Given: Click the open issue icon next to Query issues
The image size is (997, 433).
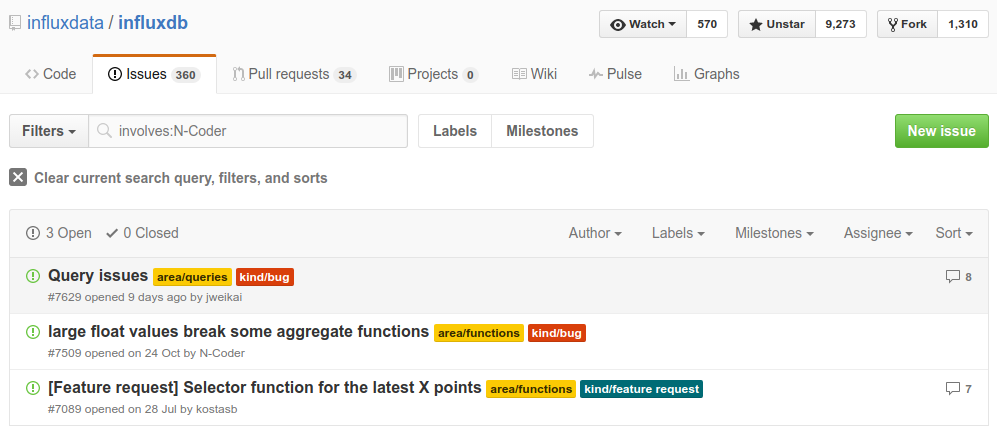Looking at the screenshot, I should [x=32, y=276].
